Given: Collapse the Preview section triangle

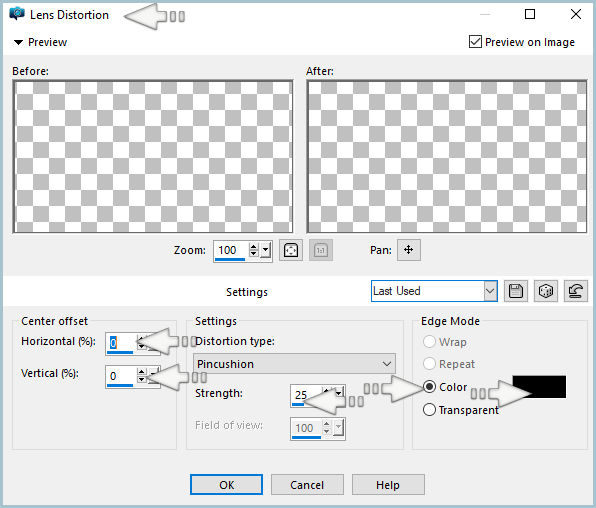Looking at the screenshot, I should (18, 42).
